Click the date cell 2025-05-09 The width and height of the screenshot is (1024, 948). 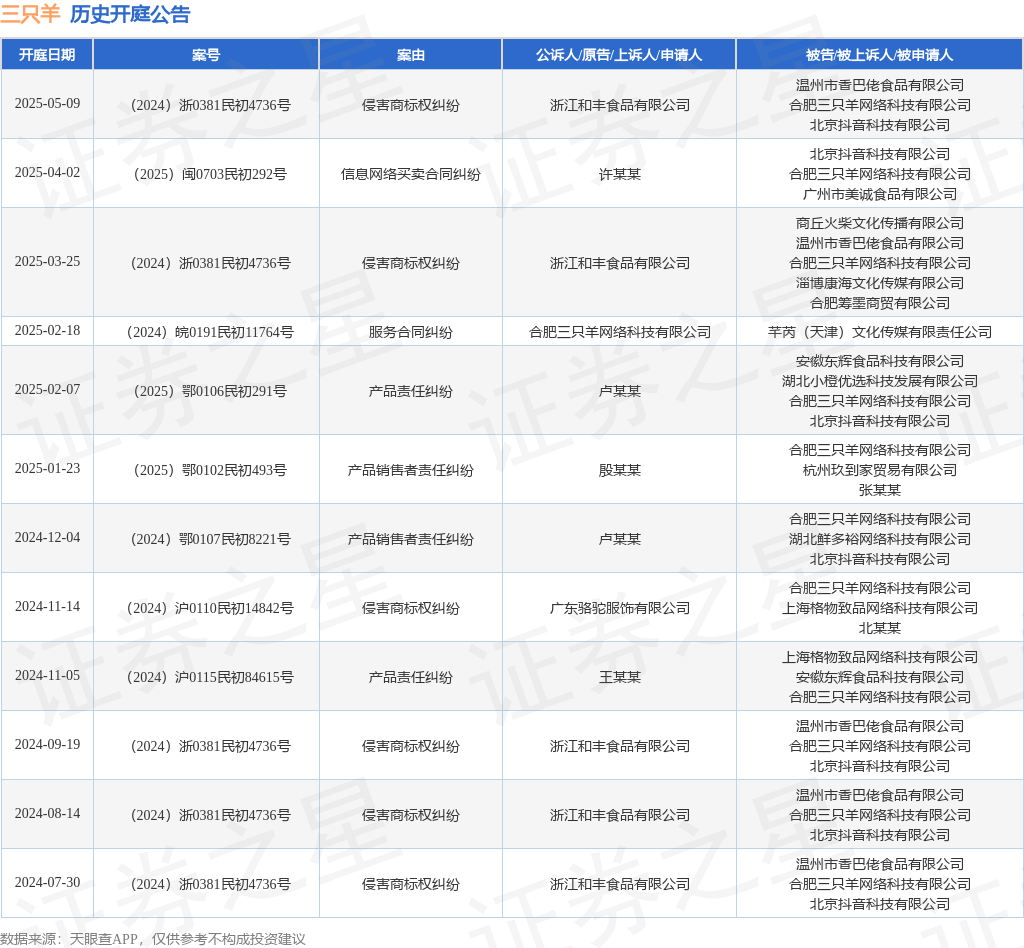pos(47,104)
